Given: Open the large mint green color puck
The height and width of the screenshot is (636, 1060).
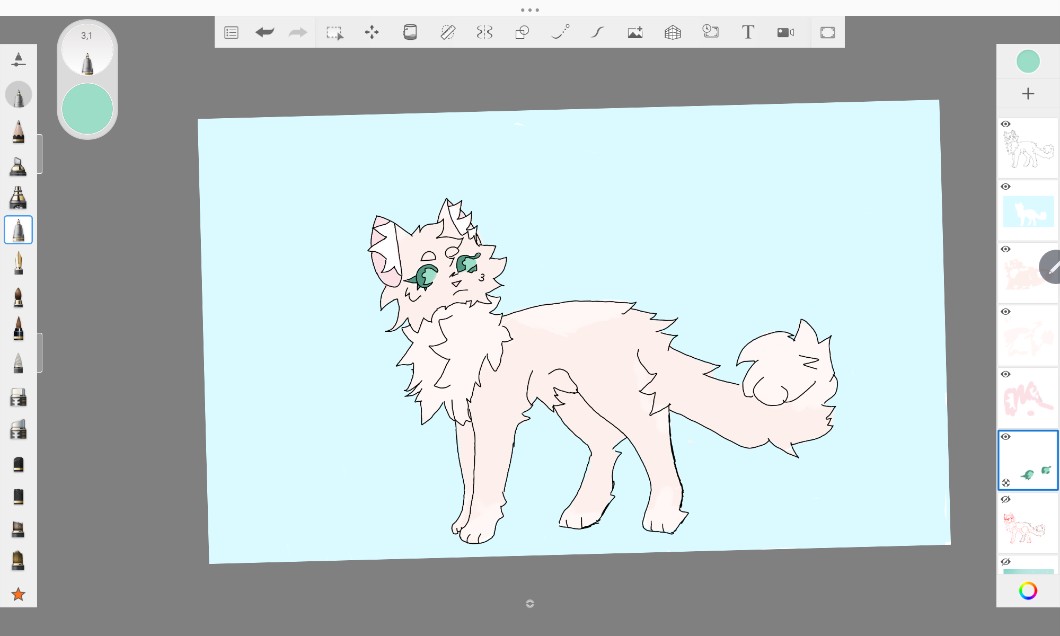Looking at the screenshot, I should pos(87,109).
